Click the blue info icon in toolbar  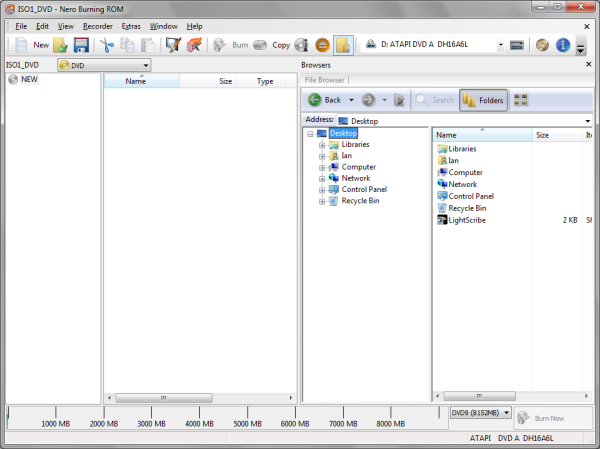(563, 45)
